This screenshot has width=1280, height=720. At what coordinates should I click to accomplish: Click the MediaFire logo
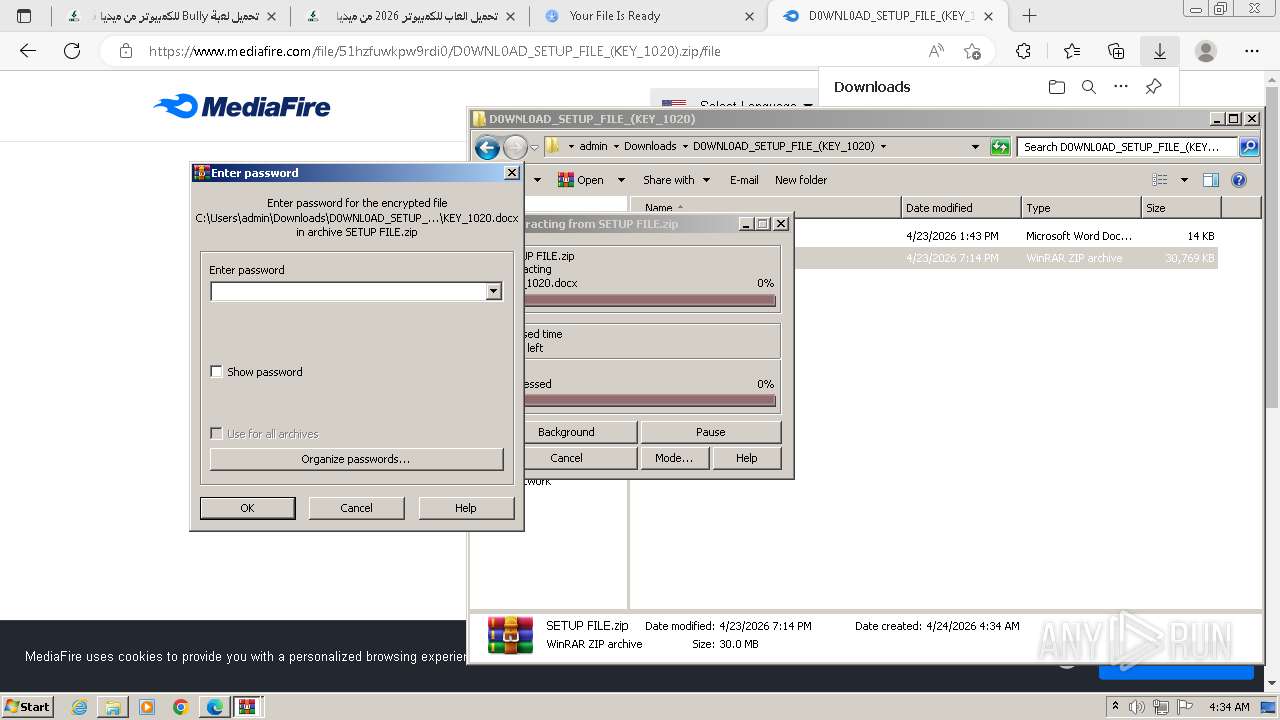(x=242, y=106)
